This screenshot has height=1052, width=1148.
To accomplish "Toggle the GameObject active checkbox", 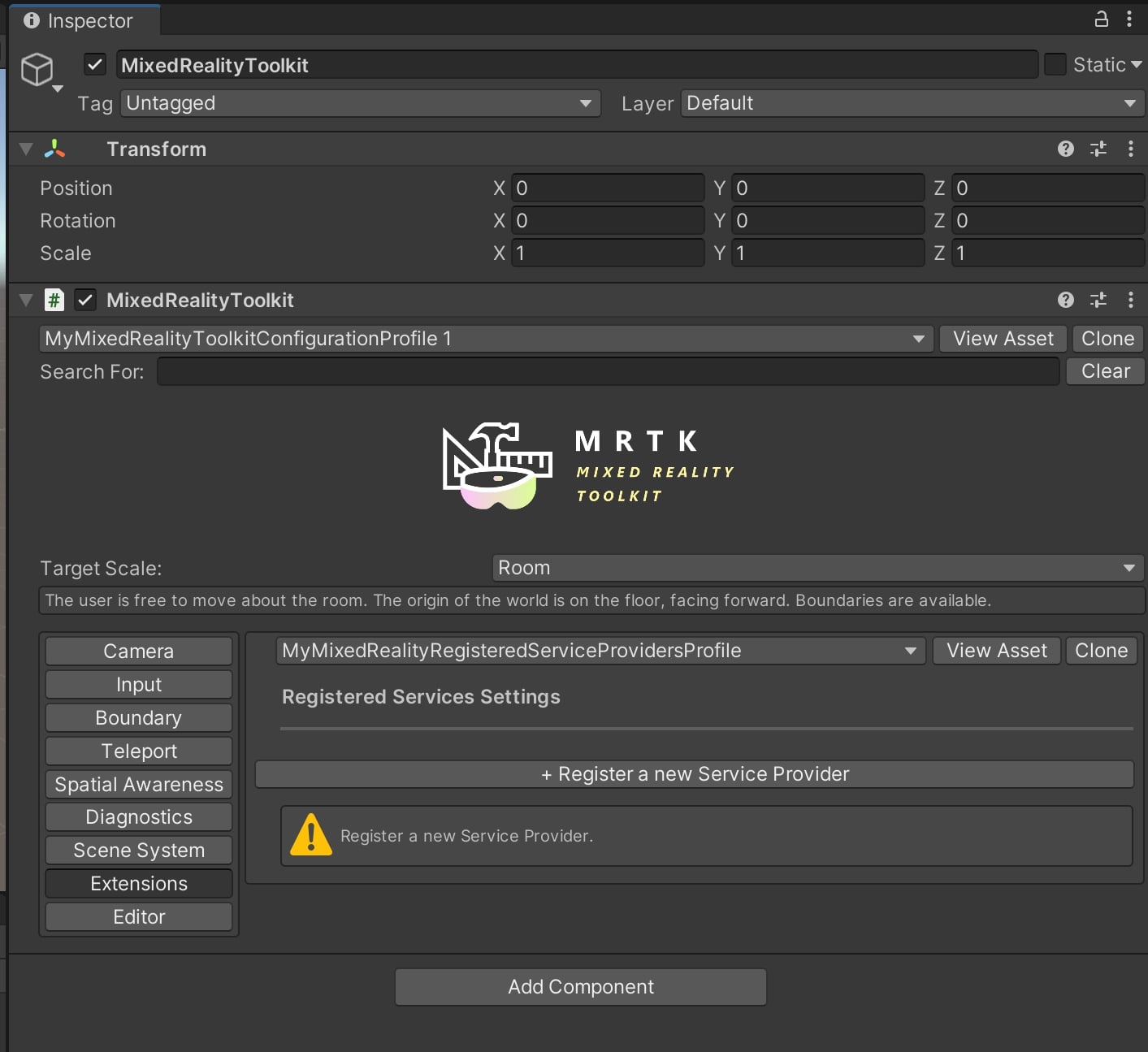I will [95, 64].
